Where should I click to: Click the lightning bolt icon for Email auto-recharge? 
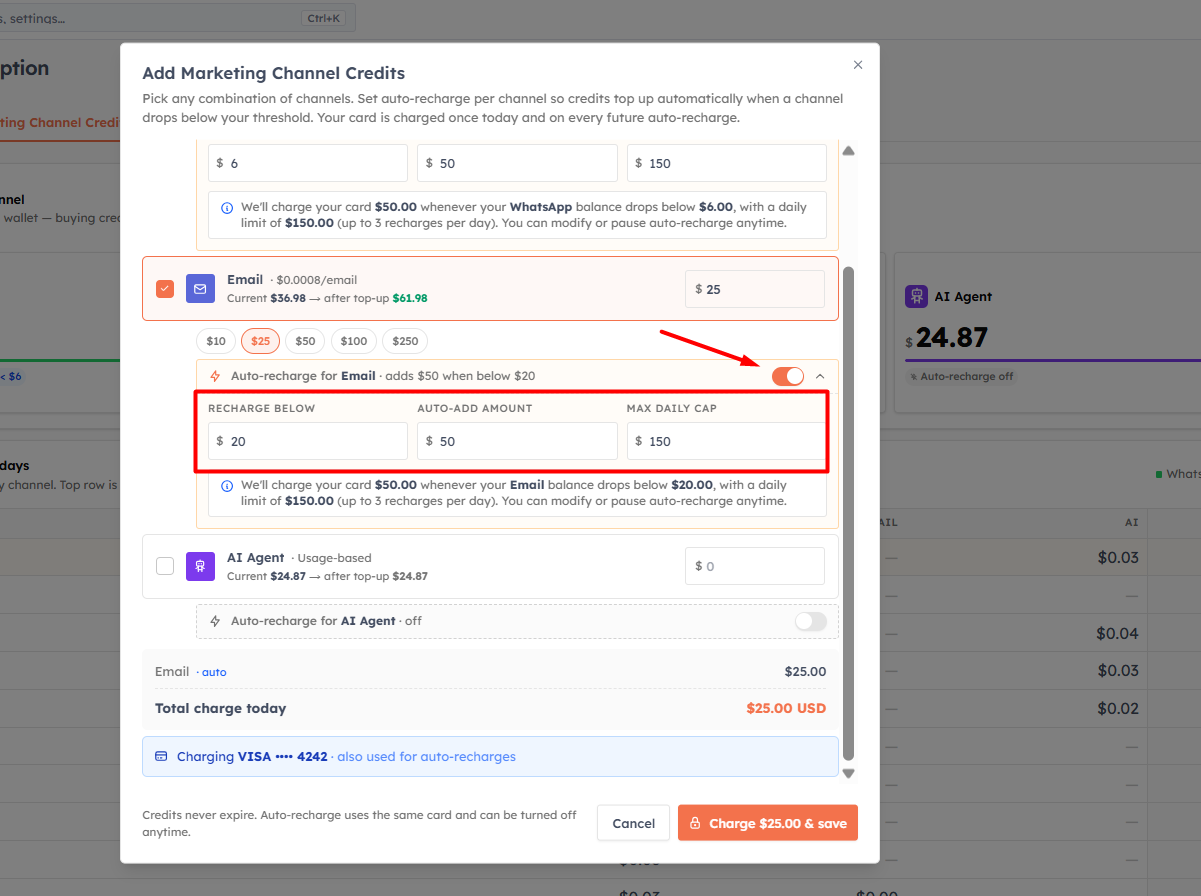(x=215, y=376)
